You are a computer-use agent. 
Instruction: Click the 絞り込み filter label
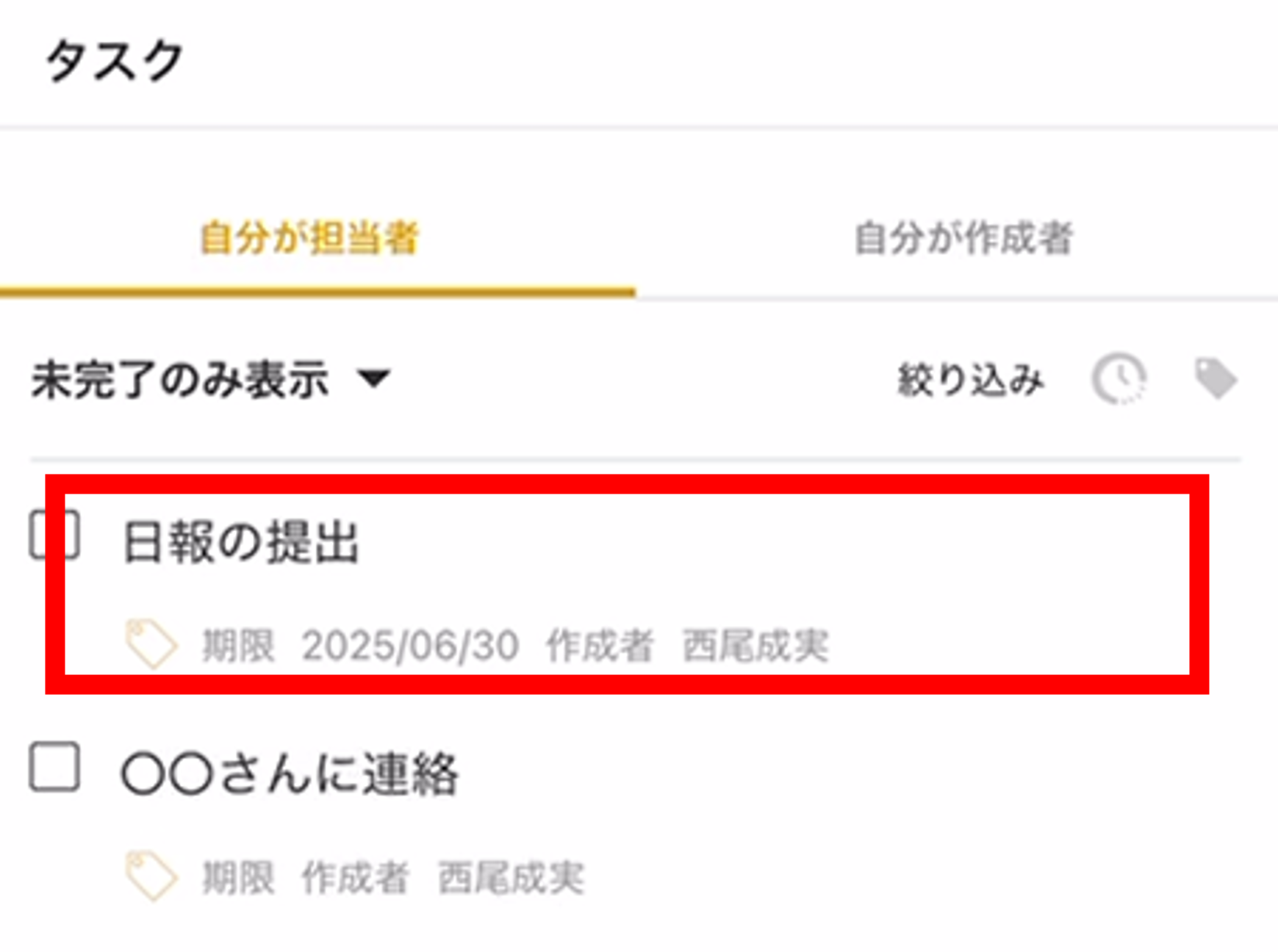pos(970,380)
